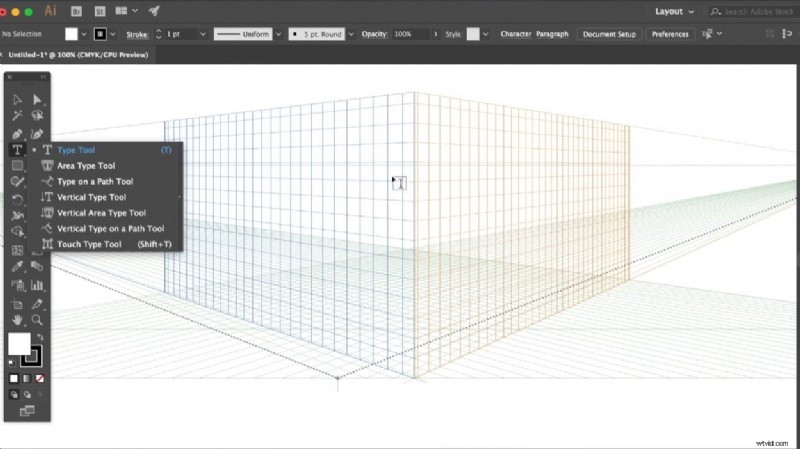Image resolution: width=800 pixels, height=449 pixels.
Task: Open the Layout workspace switcher
Action: pyautogui.click(x=674, y=11)
